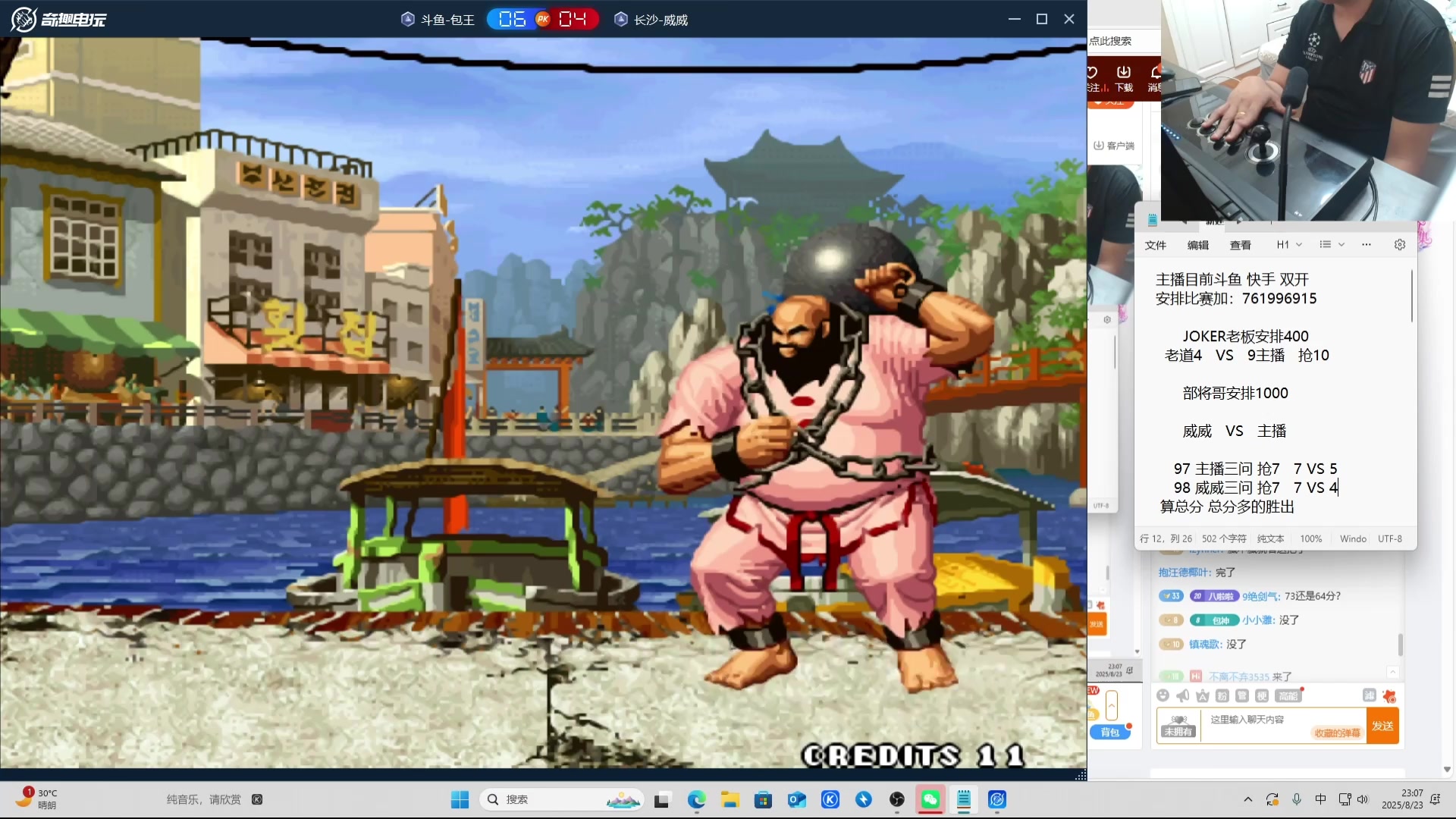Click the player name 斗鱼-包王

point(447,20)
